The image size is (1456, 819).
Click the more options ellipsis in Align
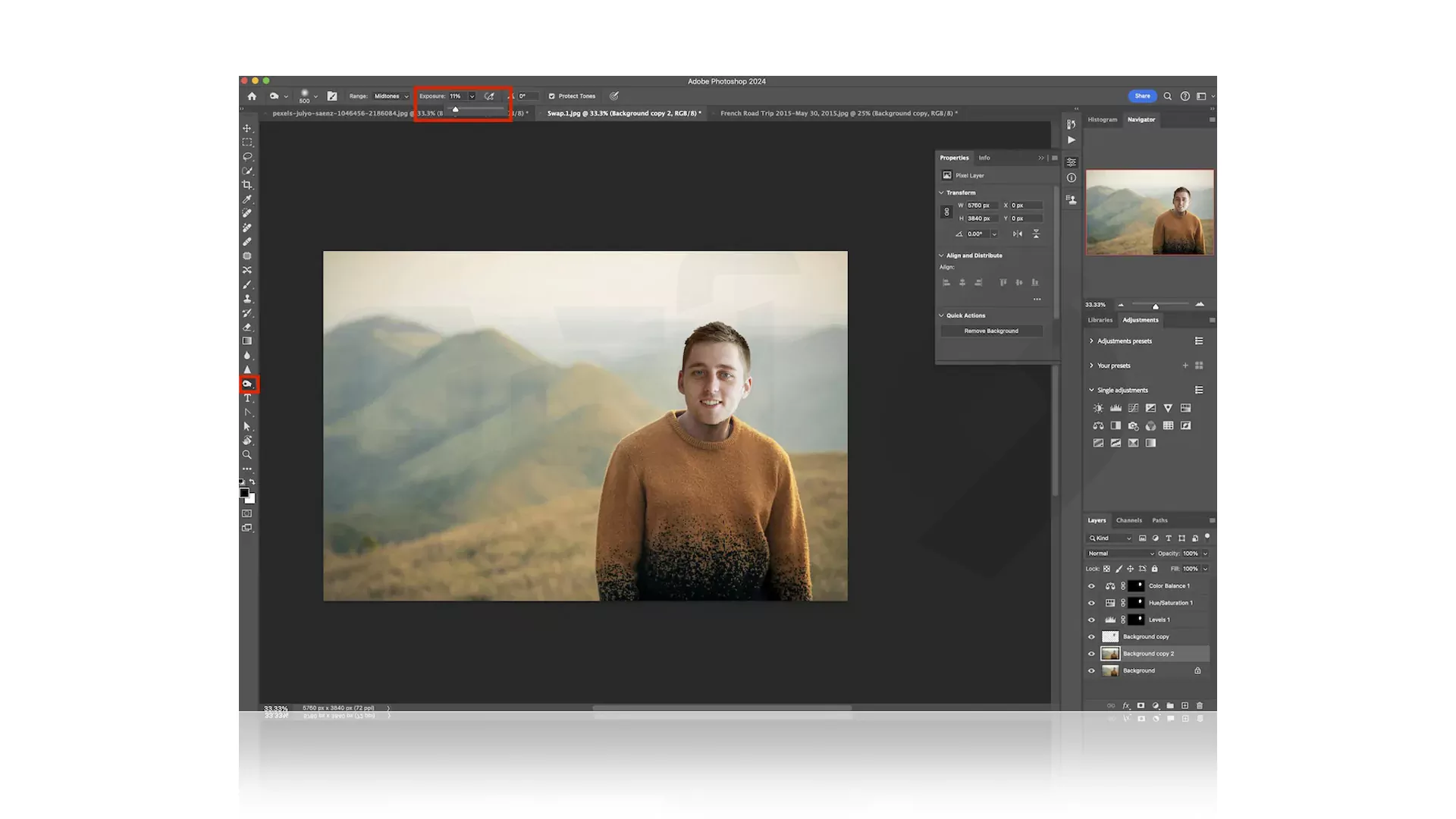click(x=1037, y=299)
